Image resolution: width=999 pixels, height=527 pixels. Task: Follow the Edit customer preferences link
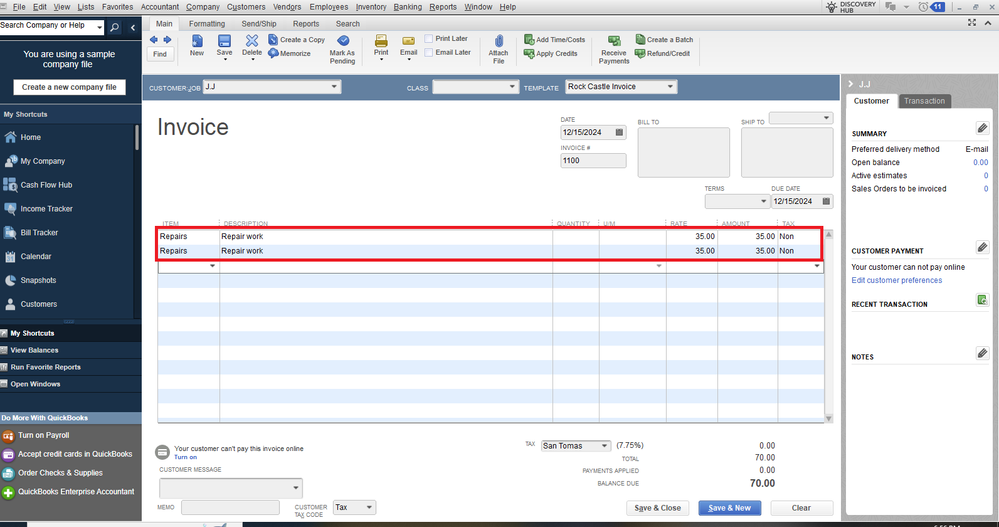tap(896, 280)
